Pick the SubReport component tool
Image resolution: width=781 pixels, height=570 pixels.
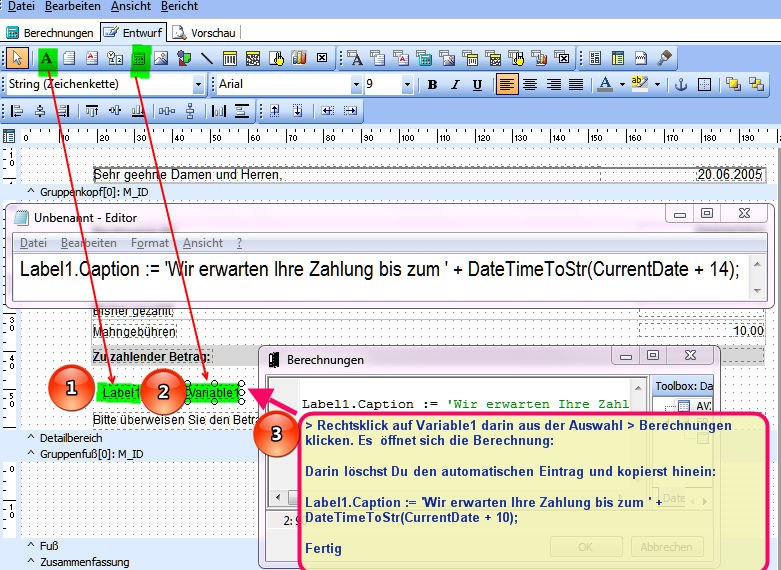pyautogui.click(x=618, y=58)
